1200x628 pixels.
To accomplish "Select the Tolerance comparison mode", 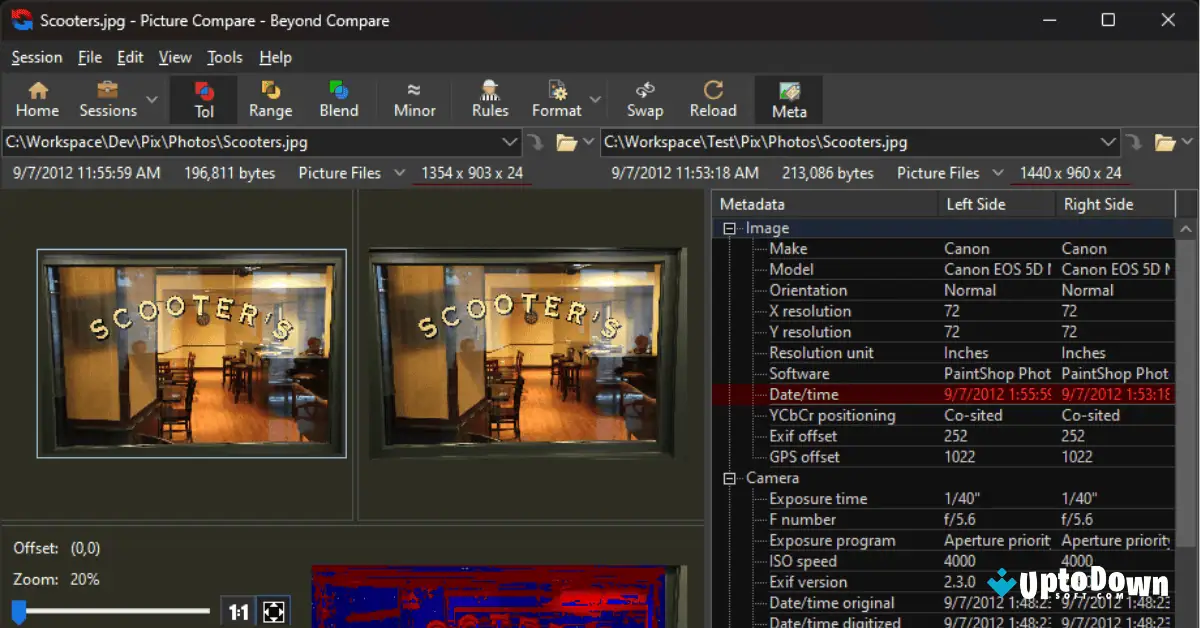I will tap(203, 99).
